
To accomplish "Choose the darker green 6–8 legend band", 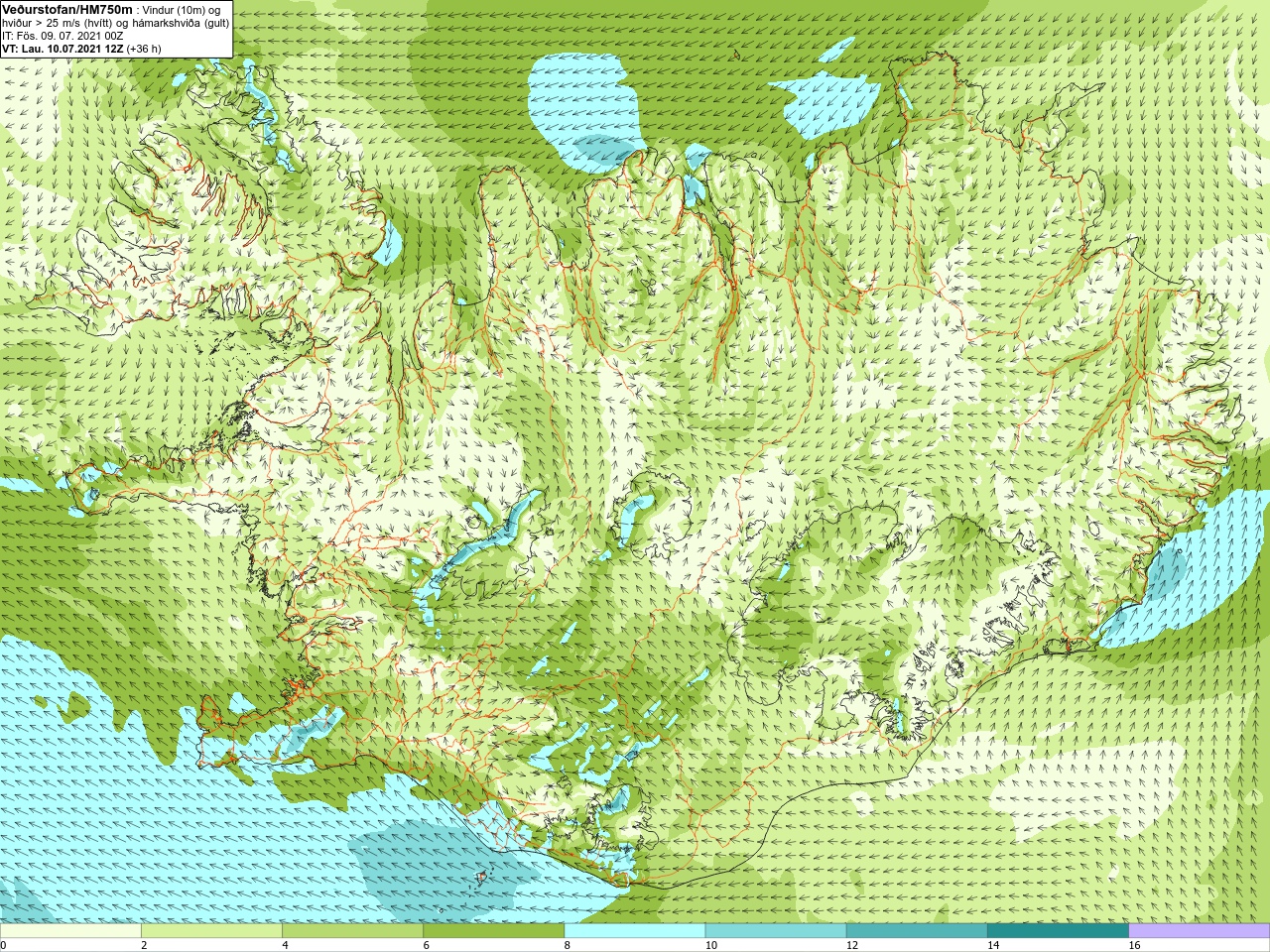I will pos(493,931).
